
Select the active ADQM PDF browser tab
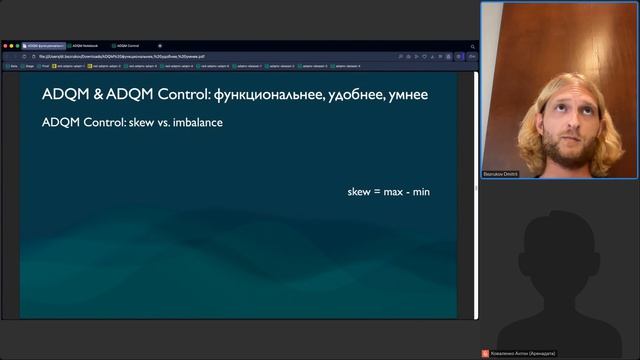[43, 46]
